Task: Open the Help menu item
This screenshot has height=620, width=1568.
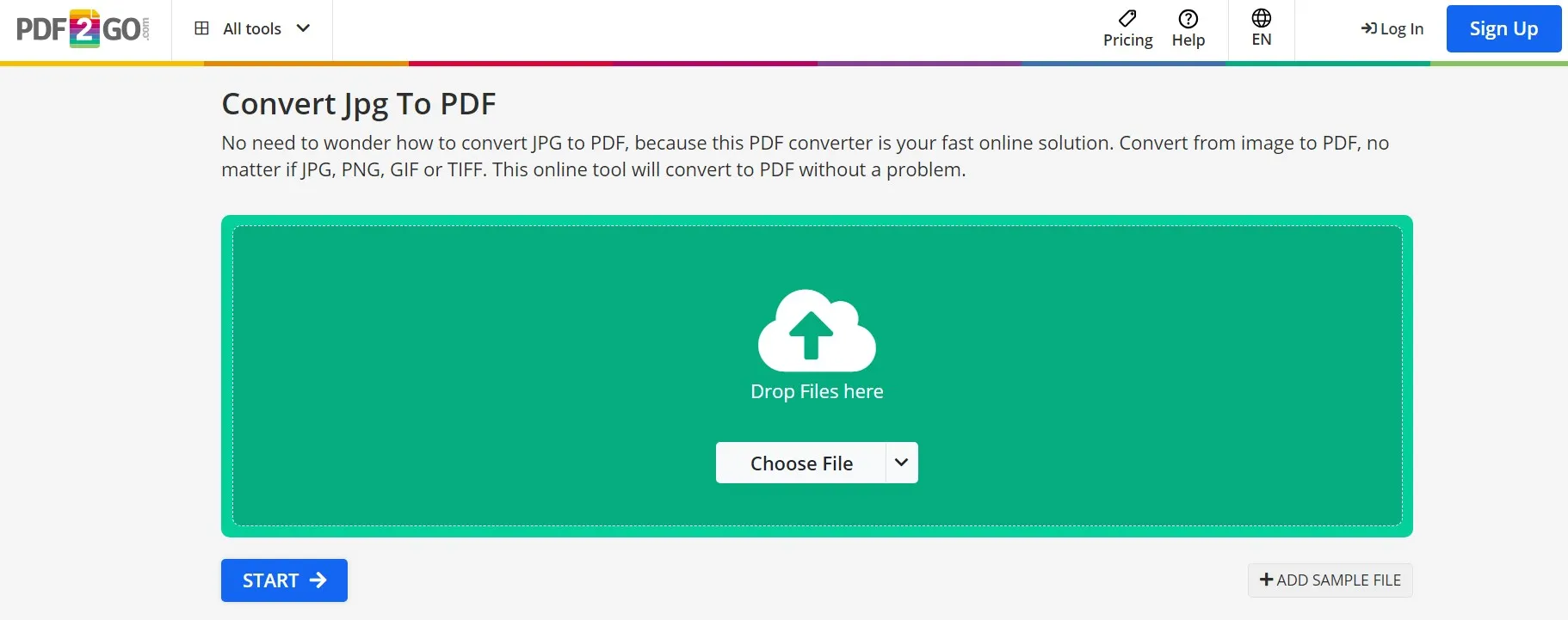Action: [1188, 28]
